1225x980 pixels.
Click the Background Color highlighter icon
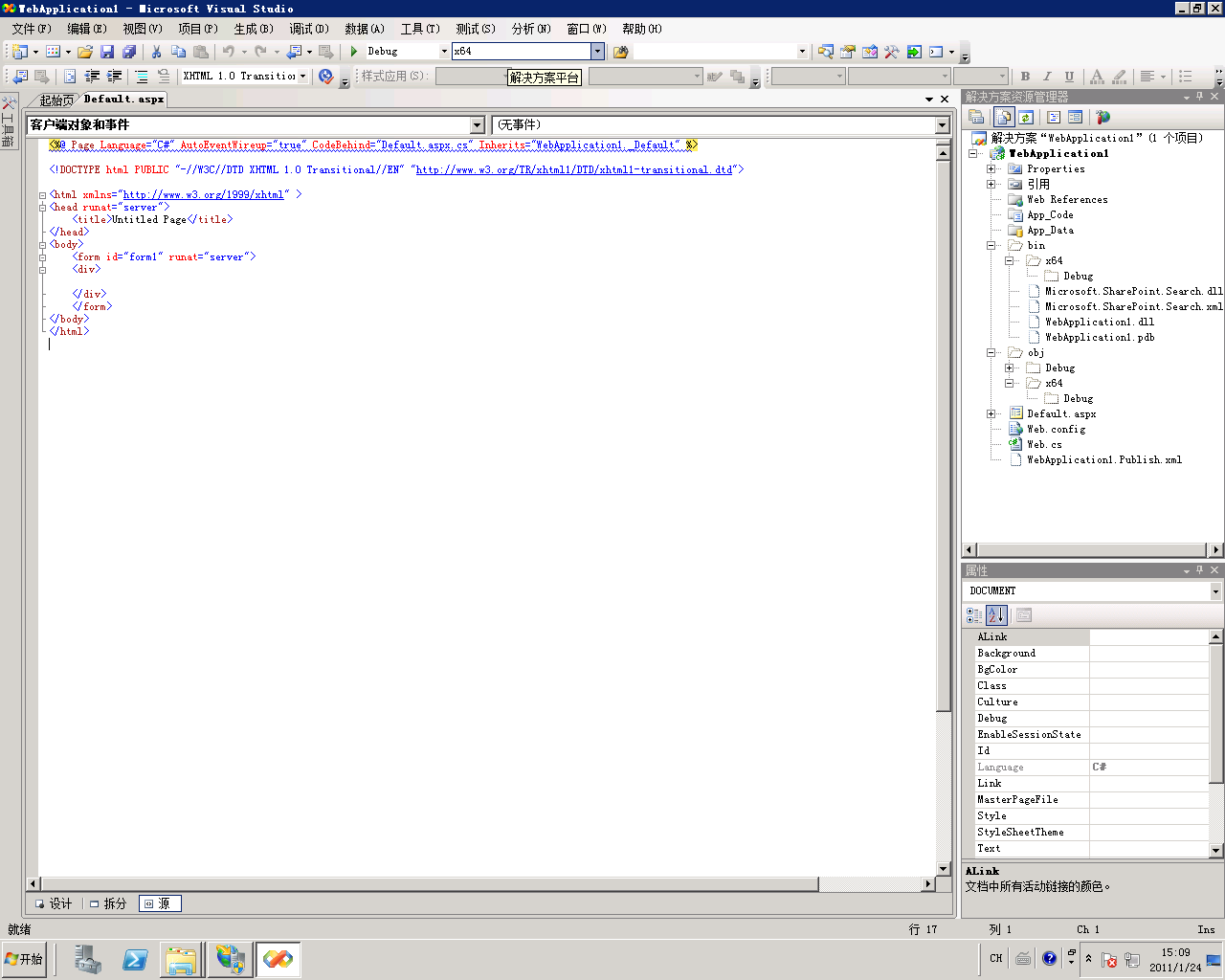click(1119, 77)
